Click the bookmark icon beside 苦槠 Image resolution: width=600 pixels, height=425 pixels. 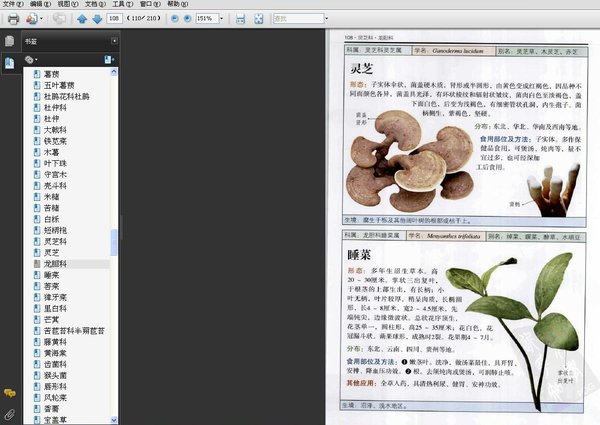(x=37, y=208)
